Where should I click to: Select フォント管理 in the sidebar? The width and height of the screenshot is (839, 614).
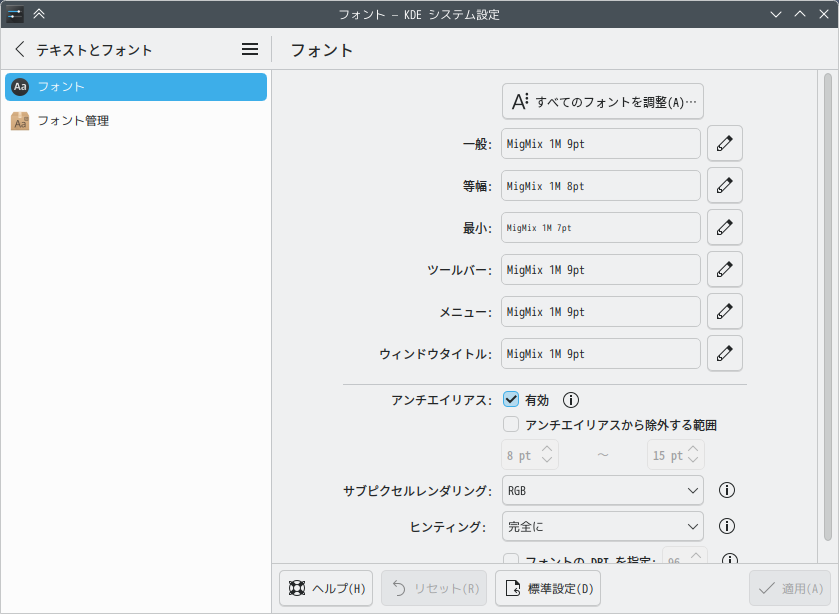click(73, 121)
